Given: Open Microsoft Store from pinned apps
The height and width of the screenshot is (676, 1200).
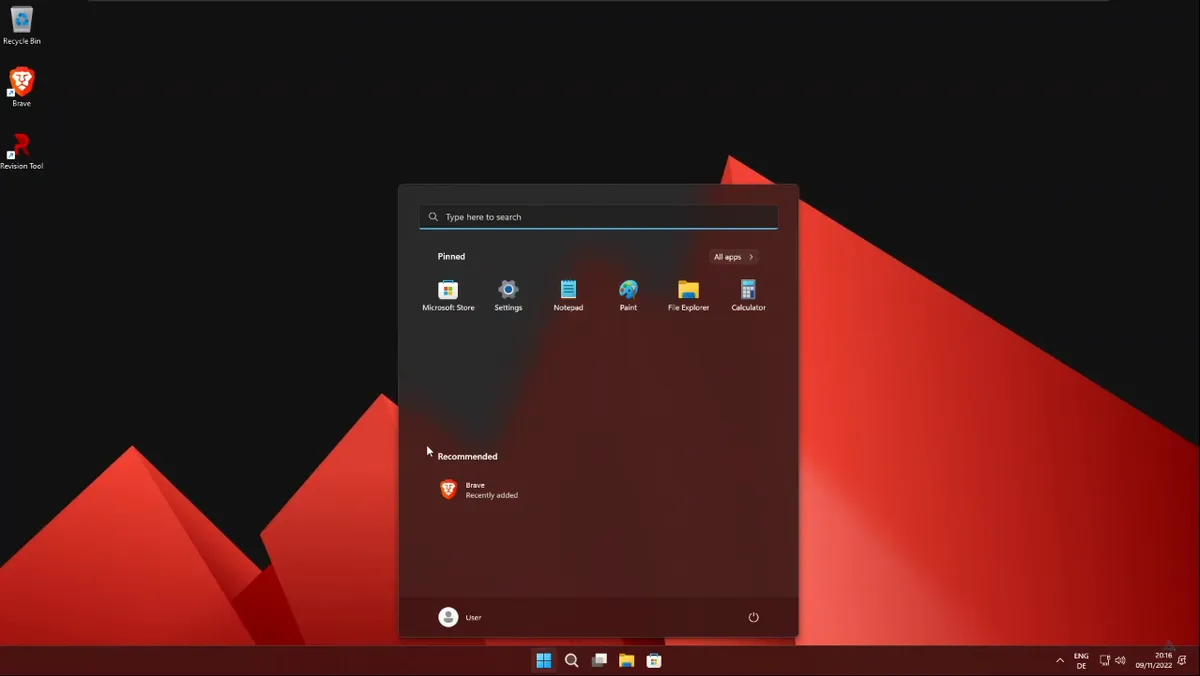Looking at the screenshot, I should click(x=448, y=296).
